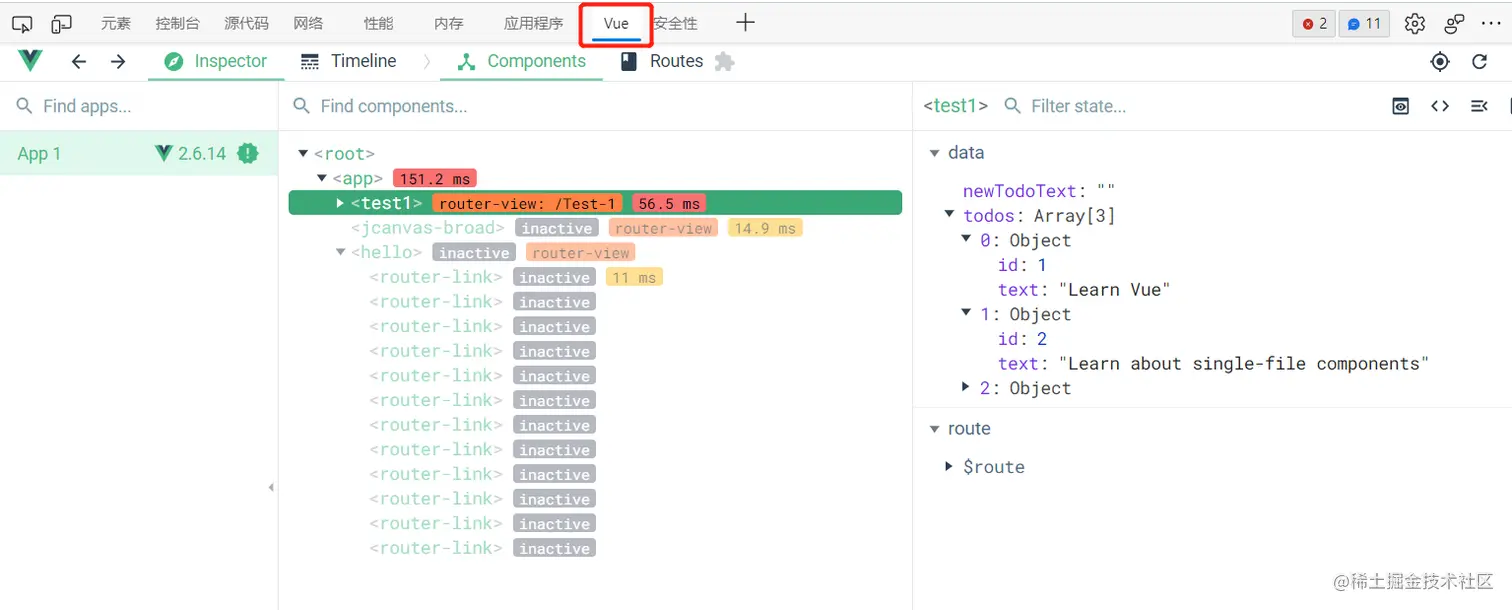Open the 11 messages counter
Viewport: 1512px width, 610px height.
(x=1364, y=24)
